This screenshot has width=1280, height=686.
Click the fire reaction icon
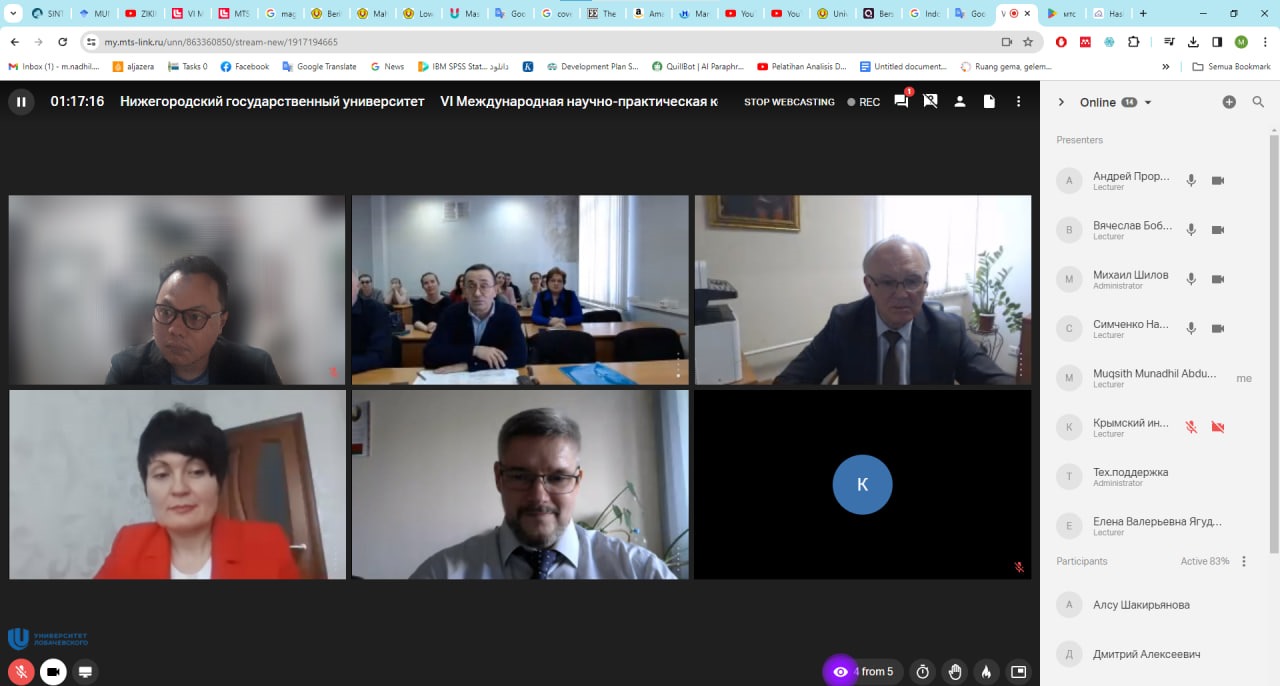click(986, 672)
